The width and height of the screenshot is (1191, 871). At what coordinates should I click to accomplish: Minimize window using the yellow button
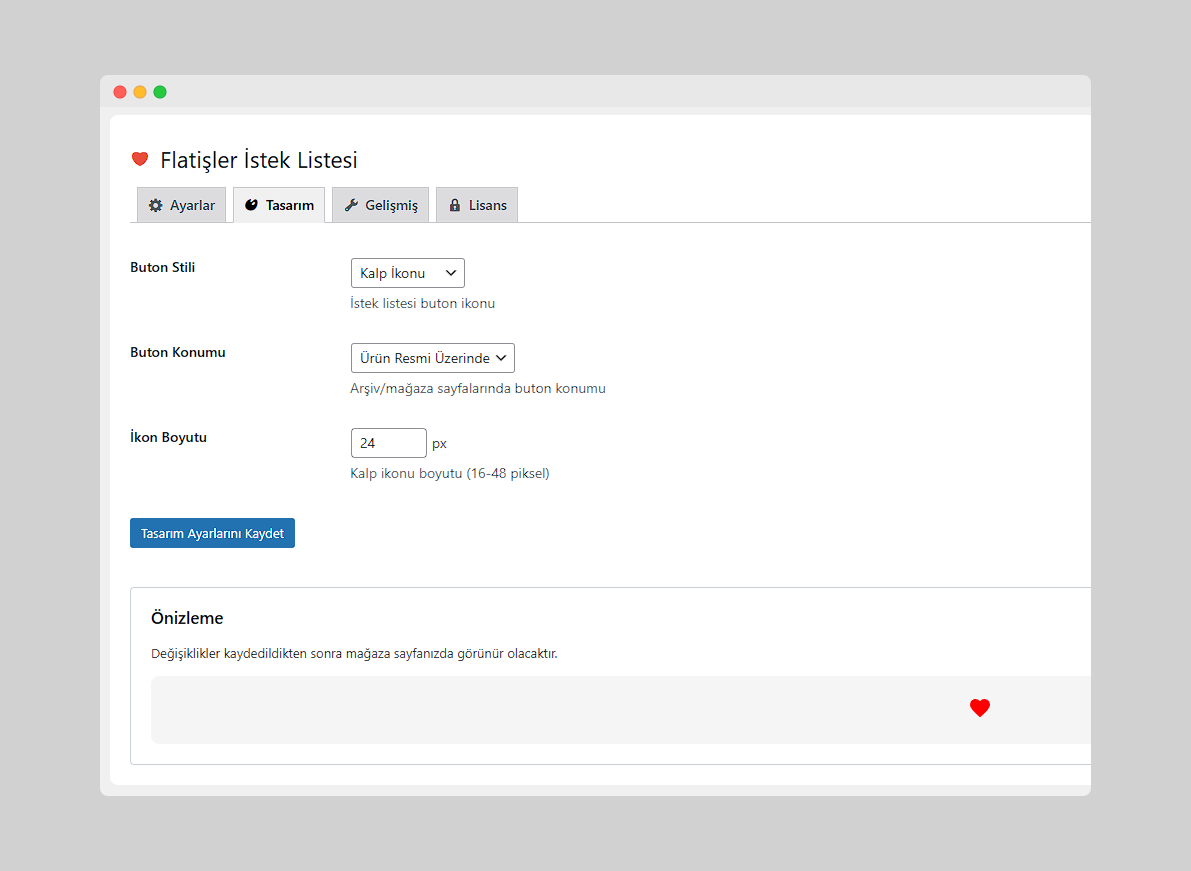tap(140, 92)
